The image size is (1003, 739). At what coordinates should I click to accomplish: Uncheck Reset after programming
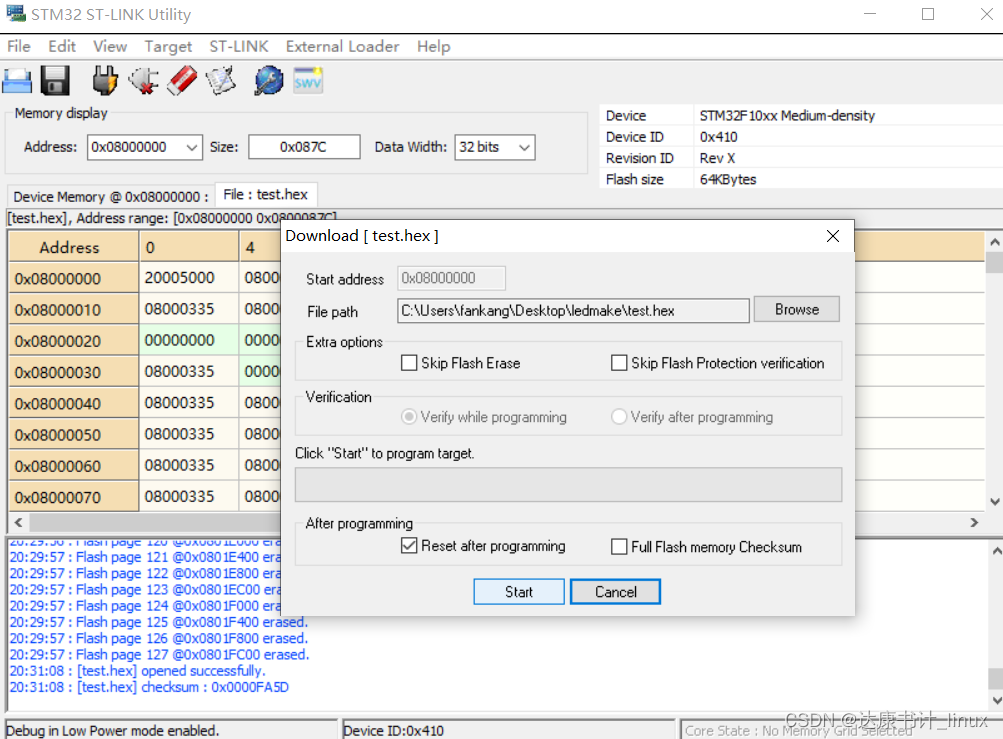point(409,546)
